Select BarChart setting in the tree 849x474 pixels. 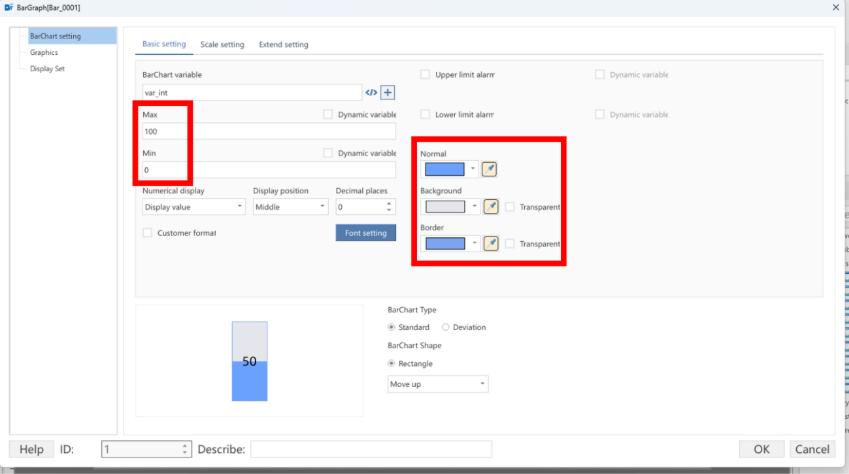(x=72, y=36)
